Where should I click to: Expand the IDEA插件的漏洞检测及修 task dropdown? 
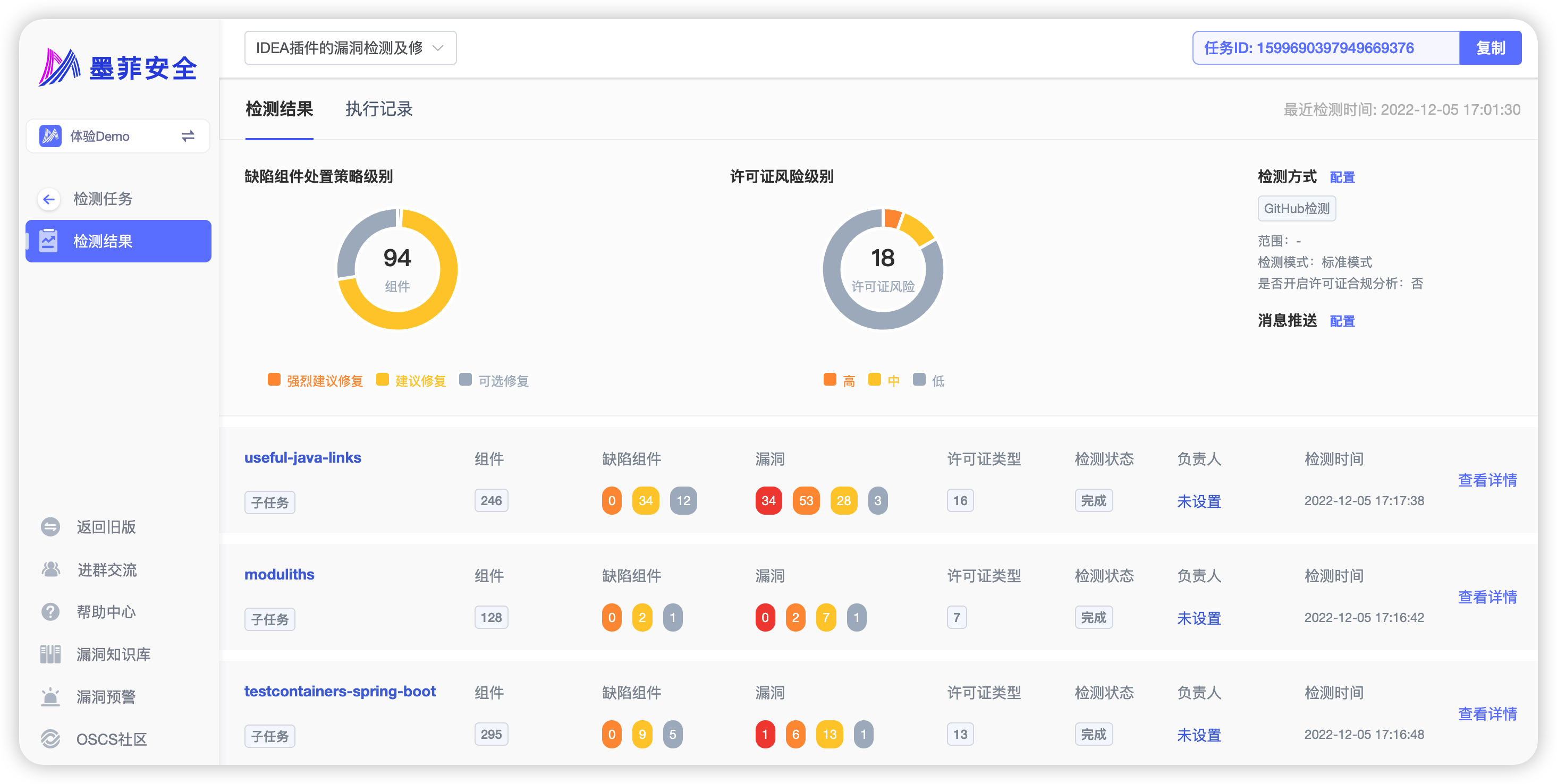[350, 48]
